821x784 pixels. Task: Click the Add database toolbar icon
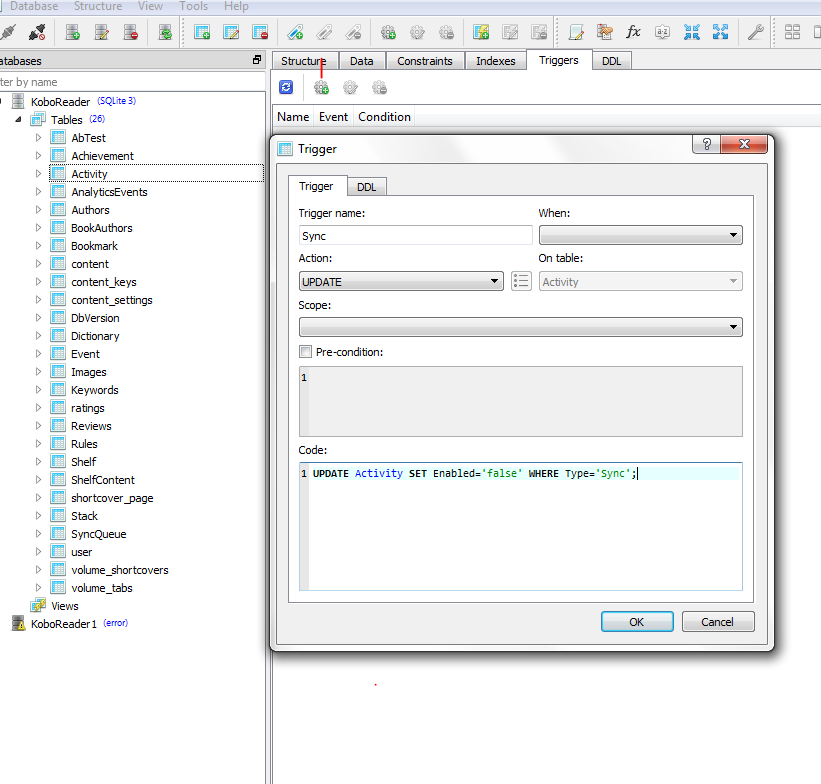[x=72, y=32]
